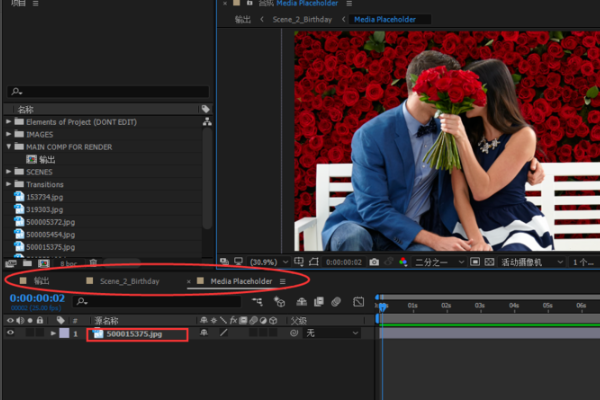This screenshot has width=600, height=400.
Task: Click the new composition icon in project panel
Action: (43, 262)
